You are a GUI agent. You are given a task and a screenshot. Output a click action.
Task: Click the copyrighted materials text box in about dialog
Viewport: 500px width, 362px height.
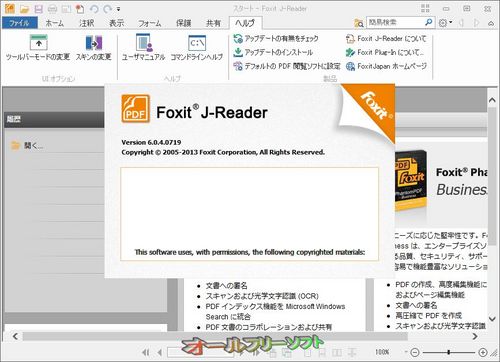click(x=250, y=214)
